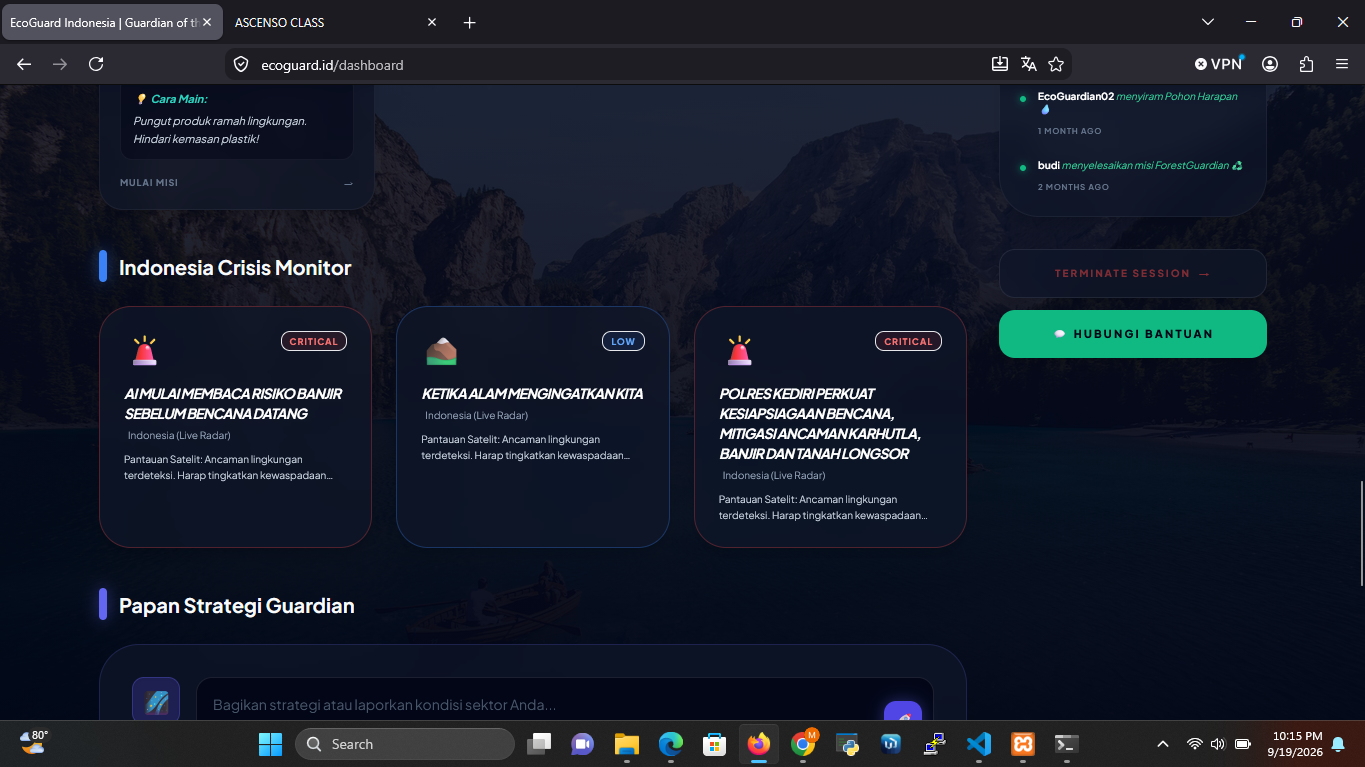Click the feather avatar beside strategy input
The image size is (1365, 767).
[156, 701]
